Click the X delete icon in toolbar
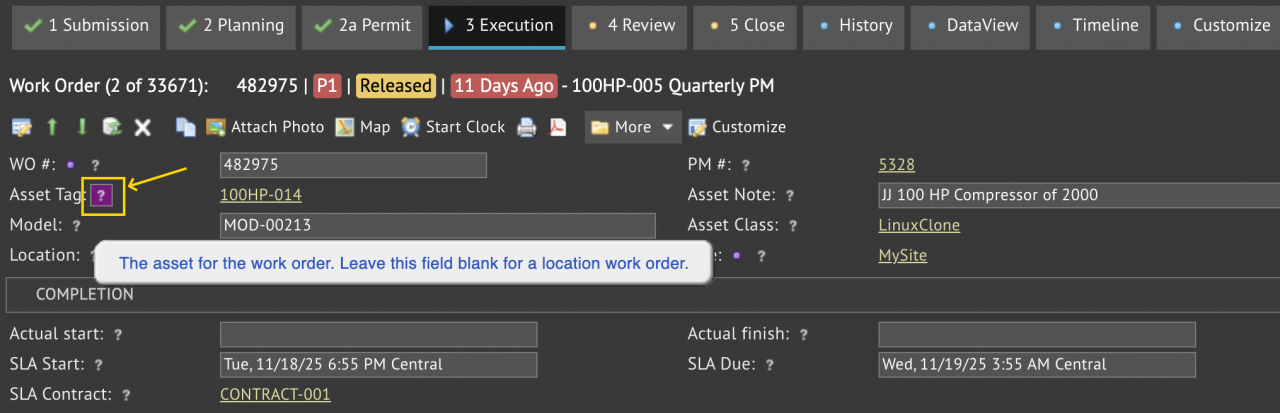 (143, 127)
